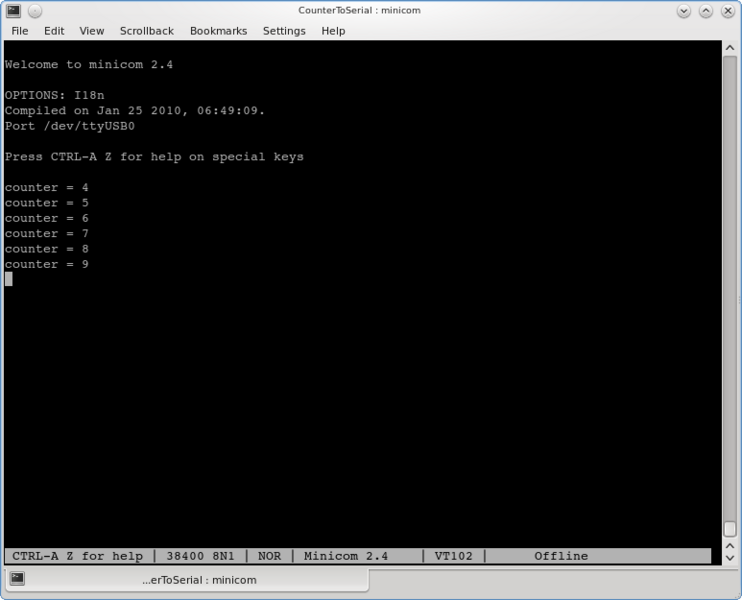Close the CounterToSerial minicom window
This screenshot has height=600, width=742.
pyautogui.click(x=728, y=10)
